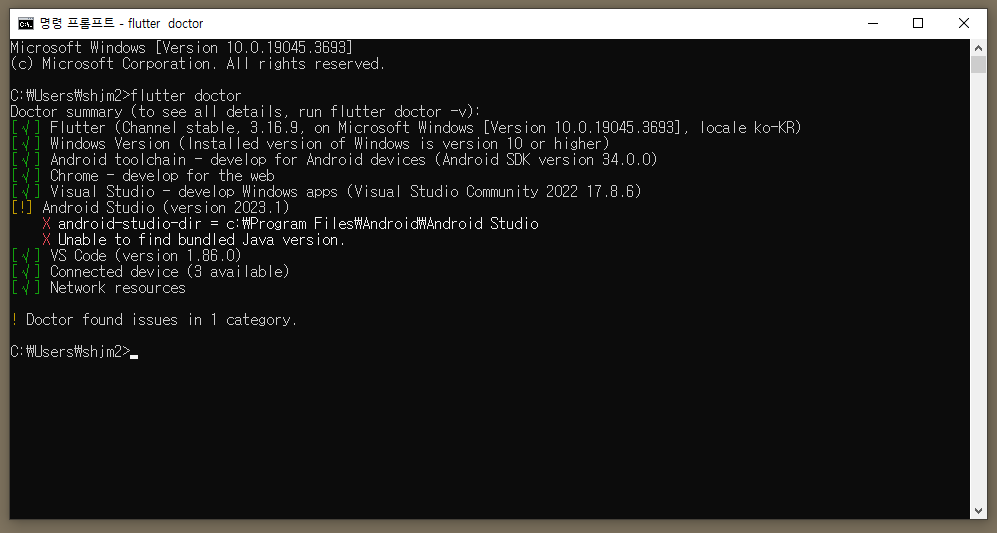This screenshot has height=533, width=997.
Task: Click the green check beside VS Code
Action: [x=26, y=255]
